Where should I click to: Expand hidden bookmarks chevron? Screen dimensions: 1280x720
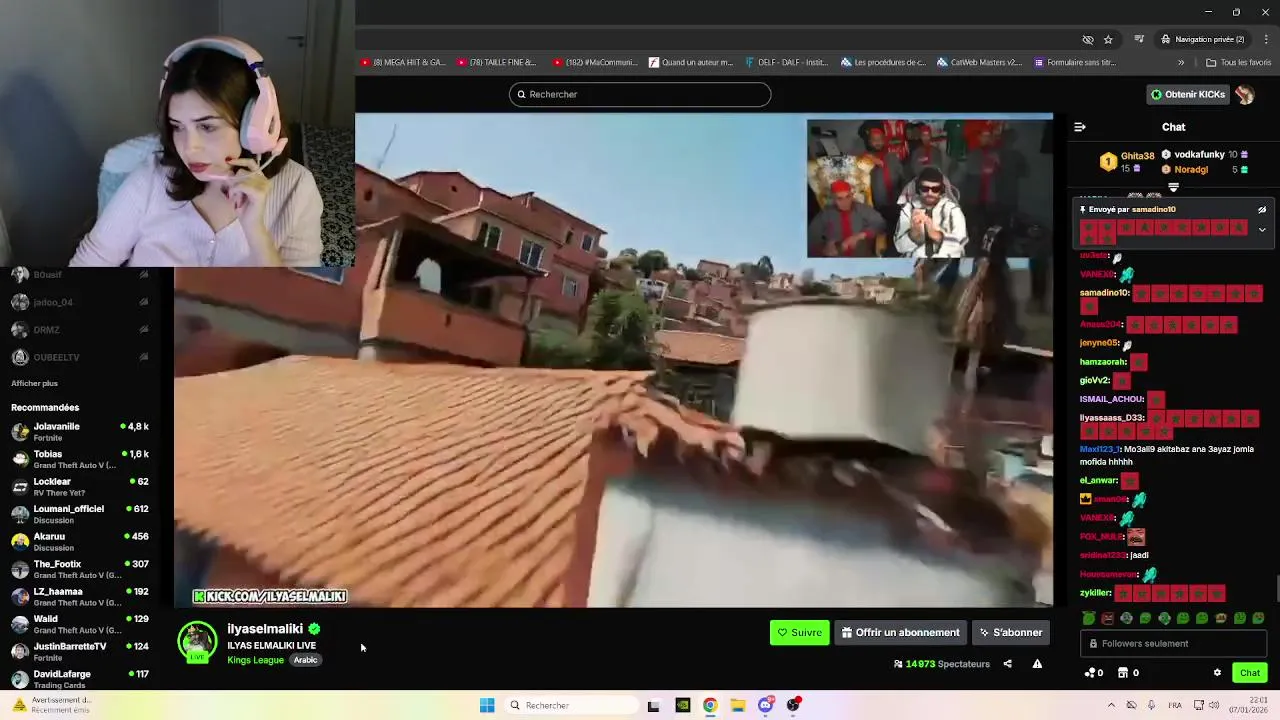1181,62
